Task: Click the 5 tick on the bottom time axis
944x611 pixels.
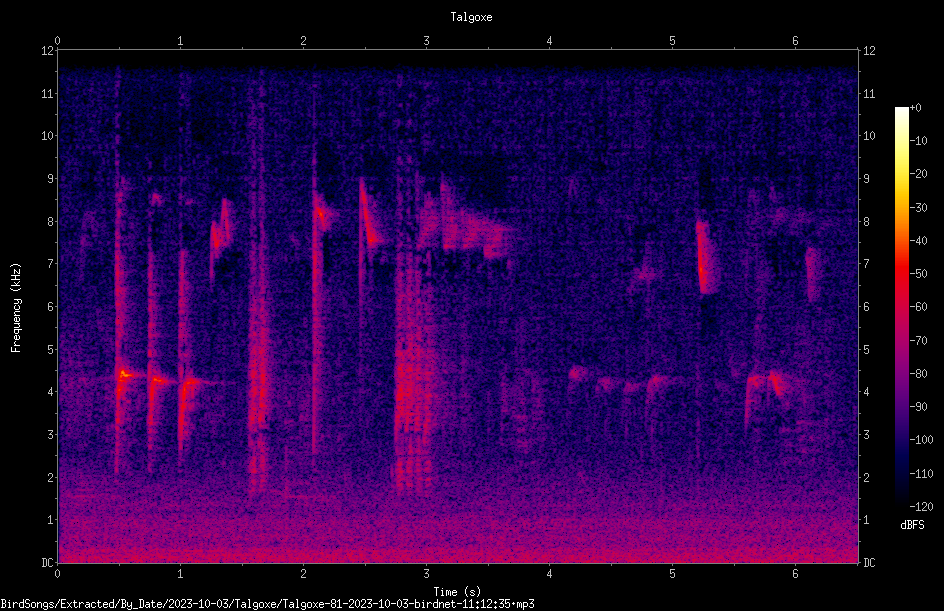Action: click(672, 574)
